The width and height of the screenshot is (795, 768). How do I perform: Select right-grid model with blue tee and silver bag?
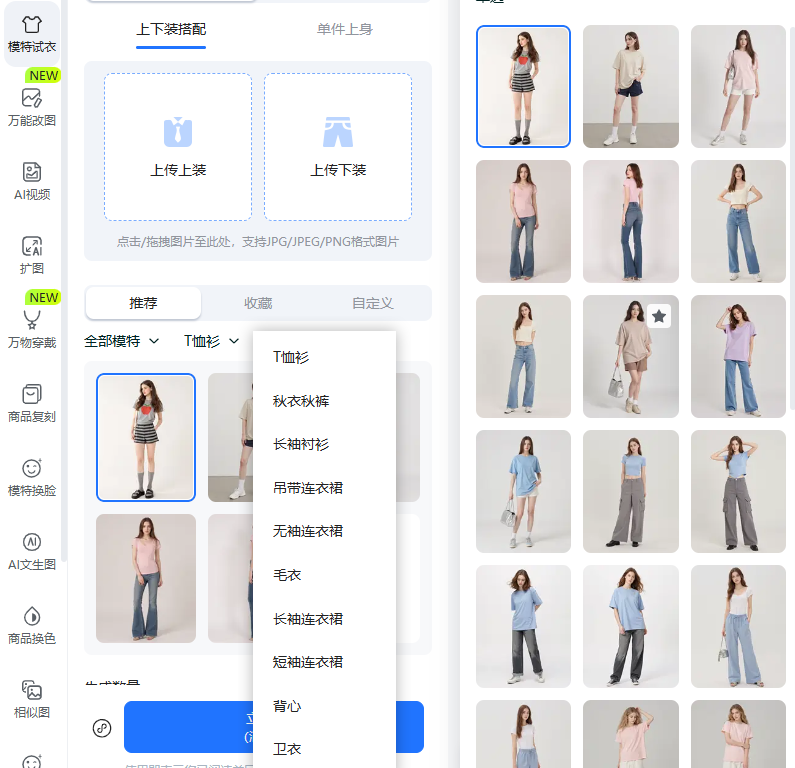pyautogui.click(x=523, y=491)
